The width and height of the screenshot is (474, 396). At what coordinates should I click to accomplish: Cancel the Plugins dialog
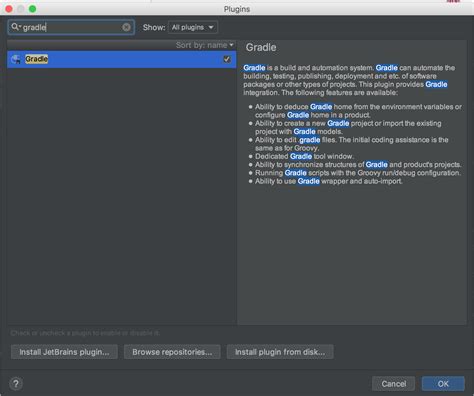click(393, 384)
